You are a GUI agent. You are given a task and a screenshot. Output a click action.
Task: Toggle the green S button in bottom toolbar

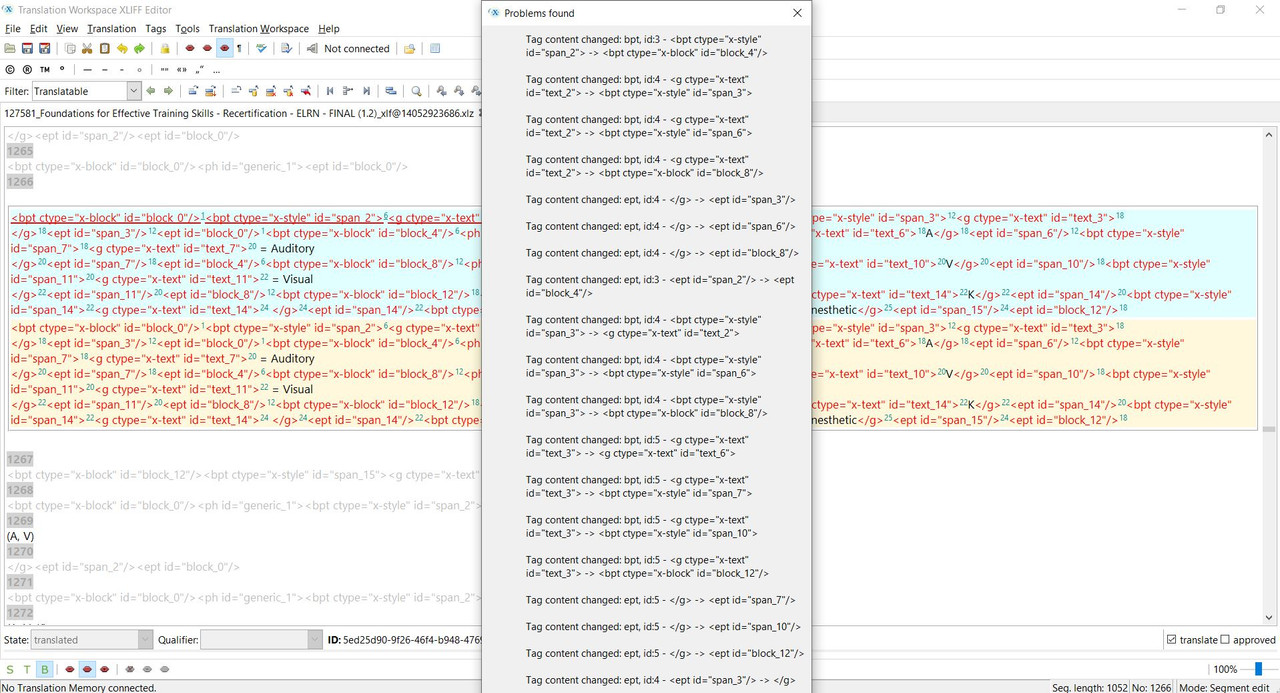click(x=10, y=669)
